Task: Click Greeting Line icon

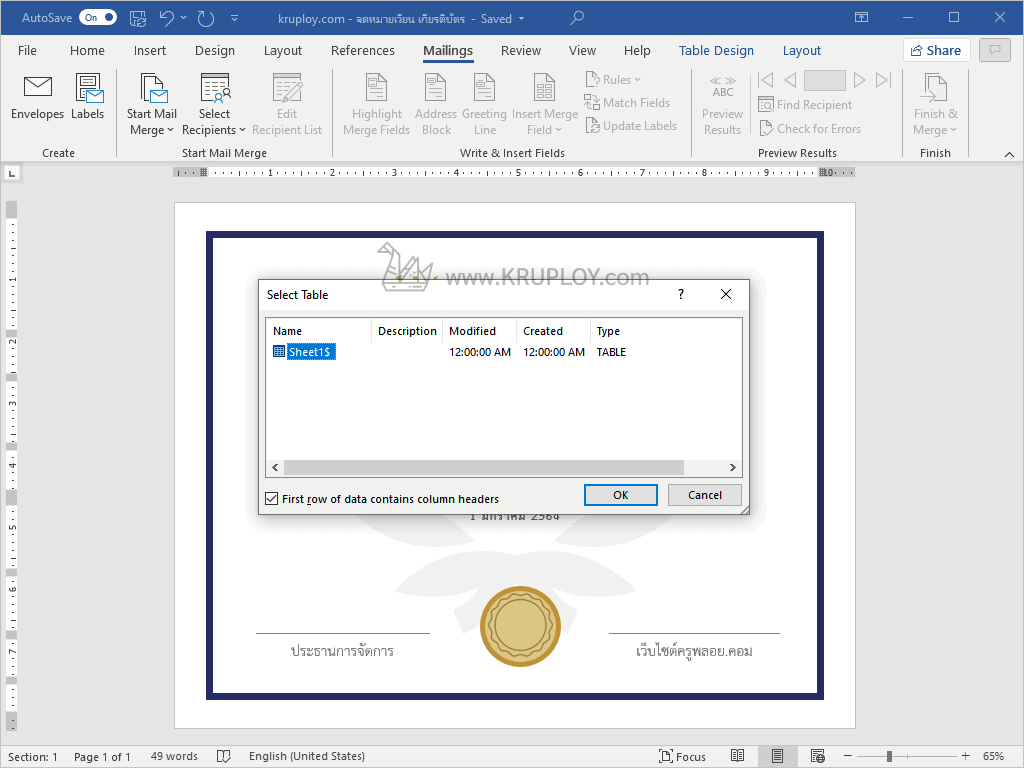Action: point(484,88)
